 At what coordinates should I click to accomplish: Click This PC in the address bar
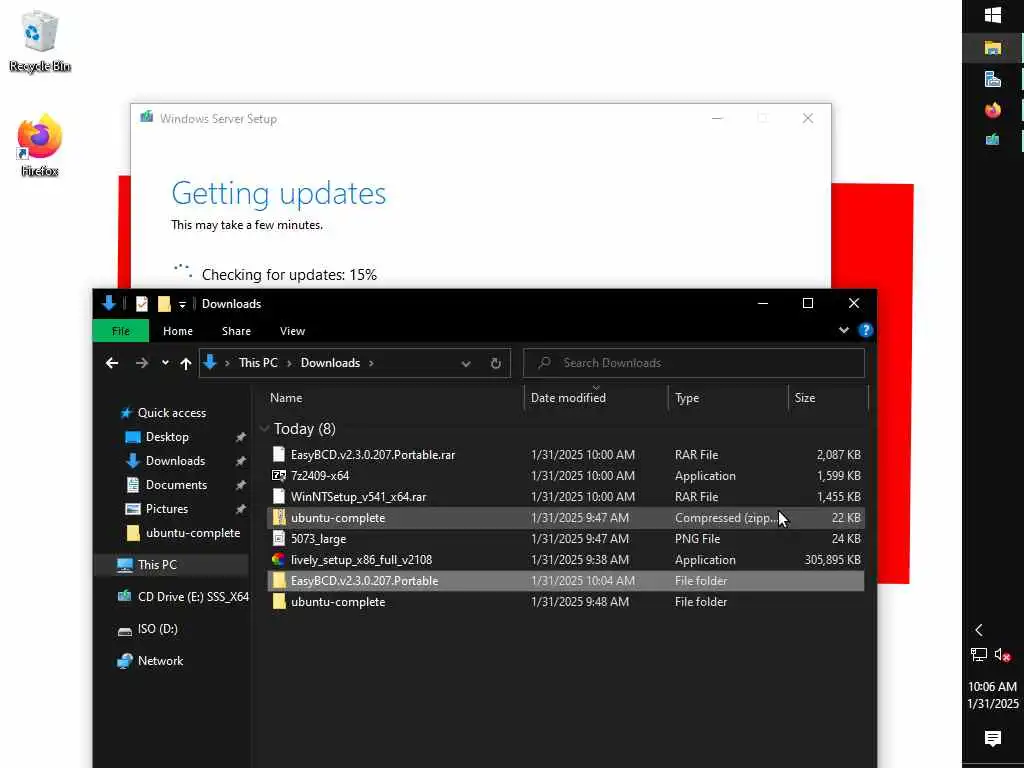(258, 363)
